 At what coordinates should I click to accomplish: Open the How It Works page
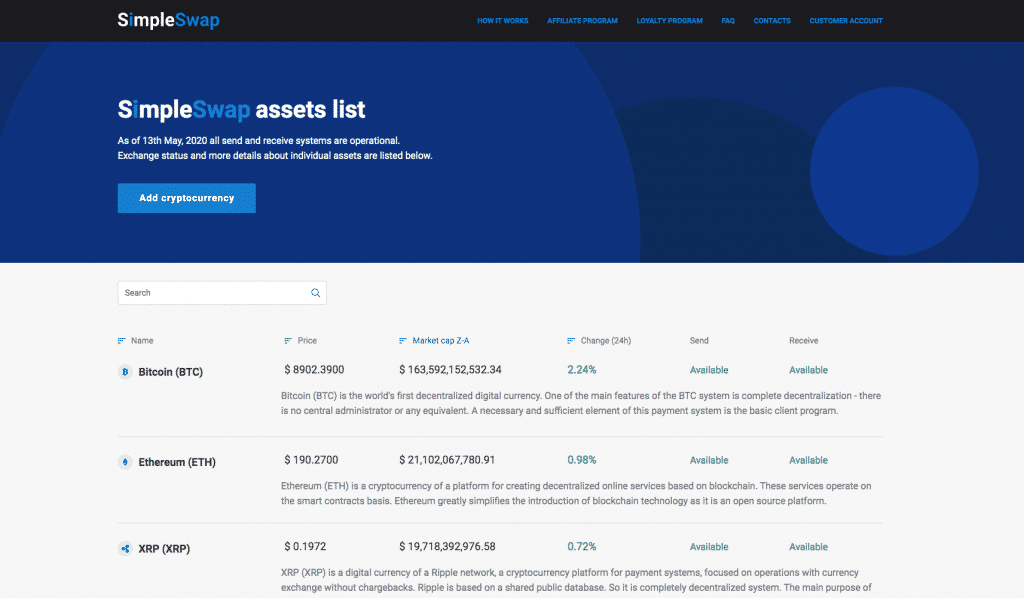point(502,21)
